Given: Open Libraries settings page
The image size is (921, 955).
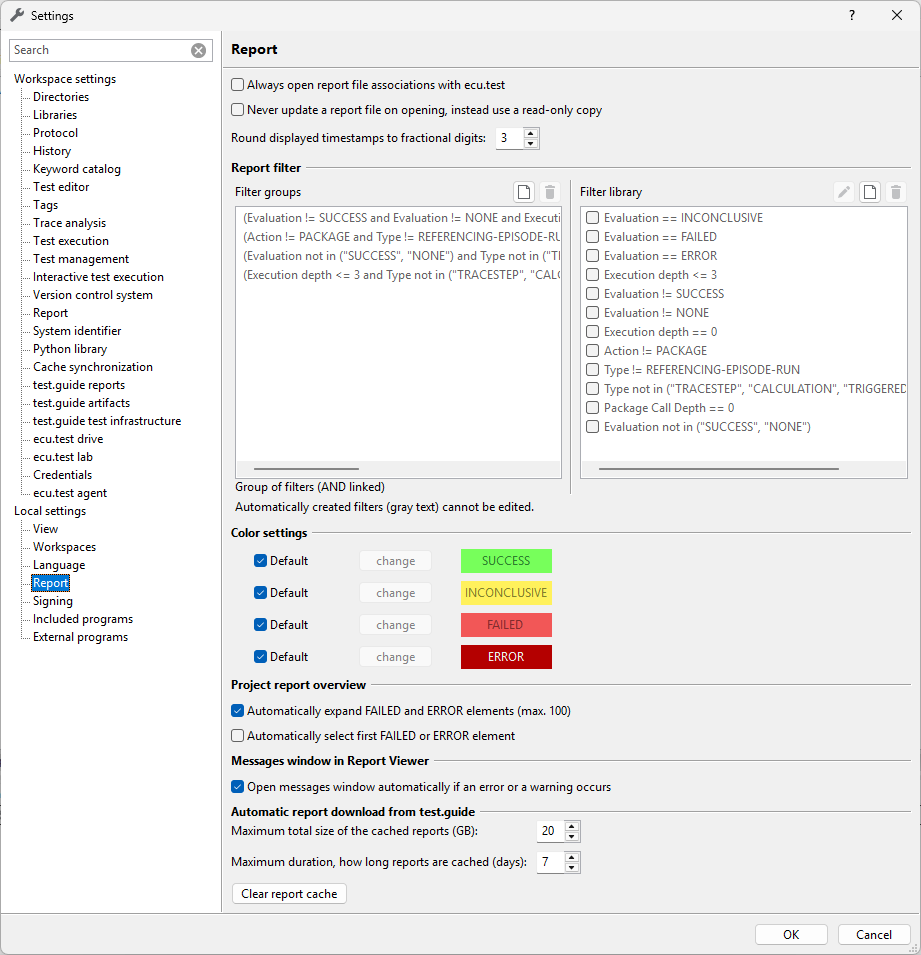Looking at the screenshot, I should (x=55, y=115).
